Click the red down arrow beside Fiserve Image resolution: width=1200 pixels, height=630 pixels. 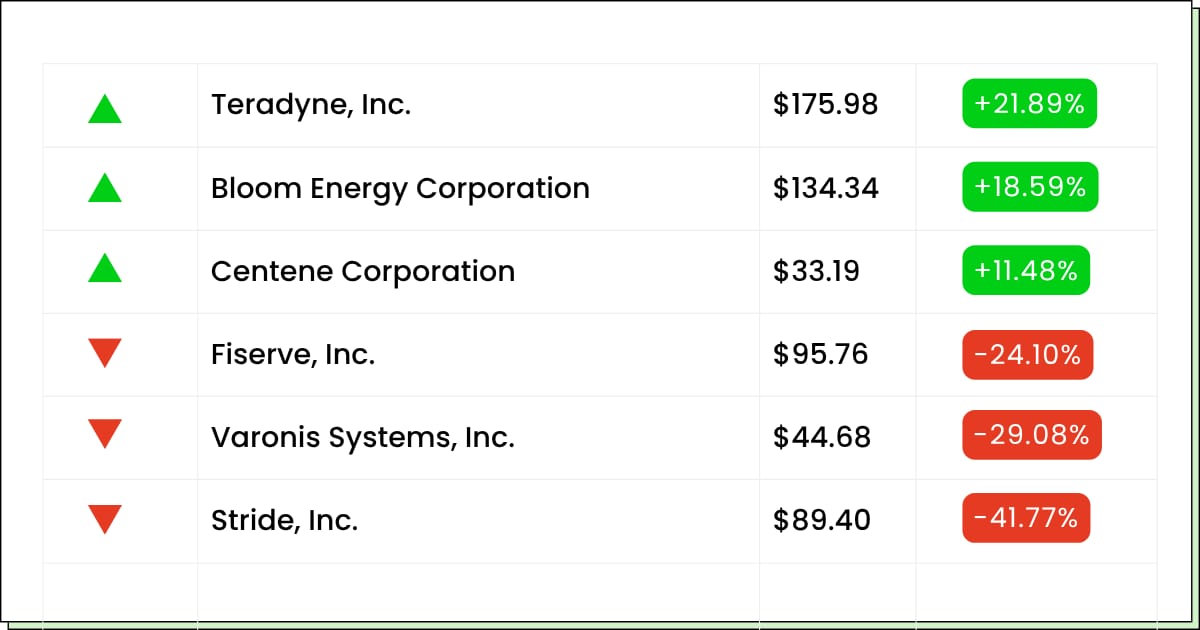pos(105,353)
